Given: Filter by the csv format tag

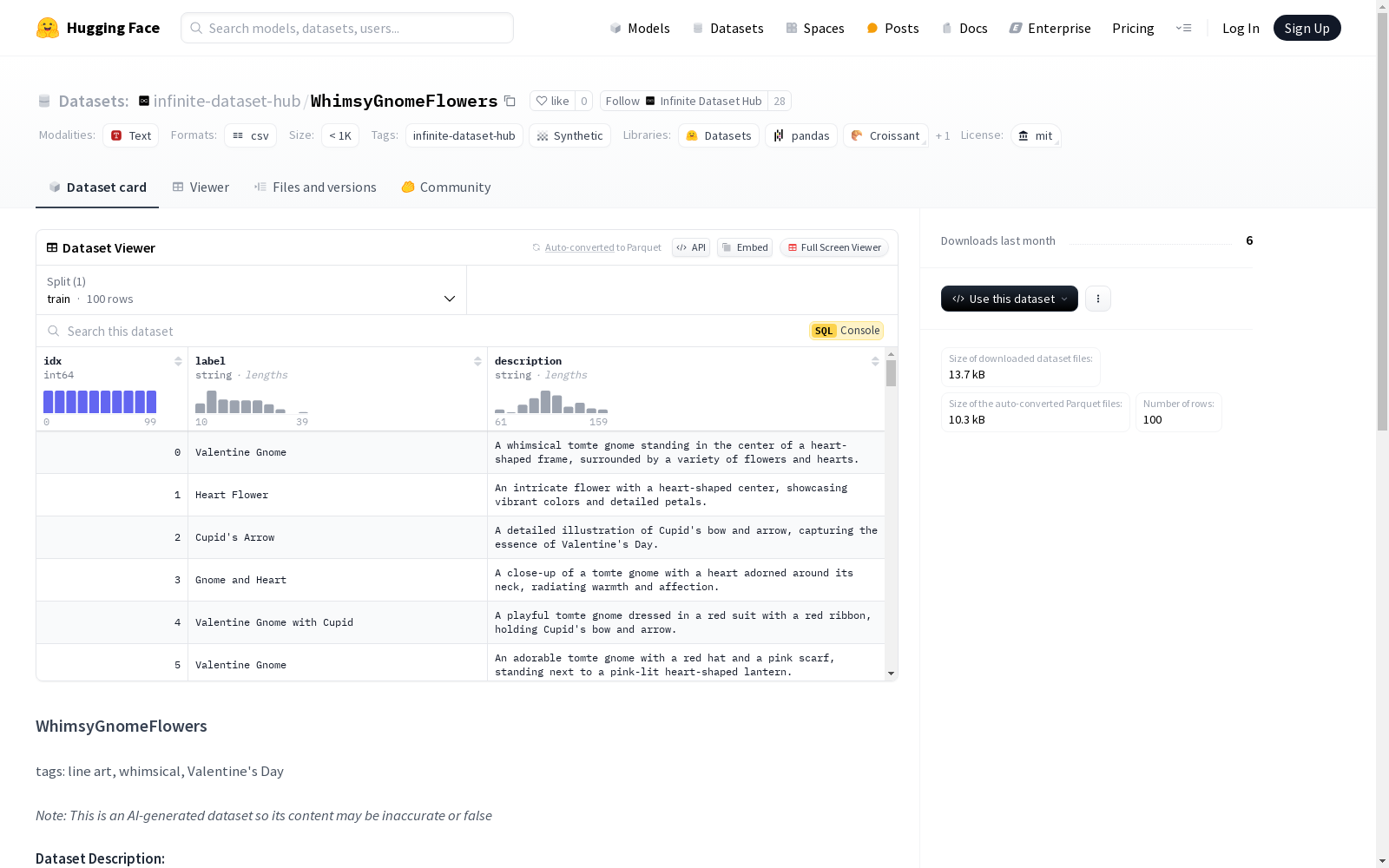Looking at the screenshot, I should tap(251, 135).
